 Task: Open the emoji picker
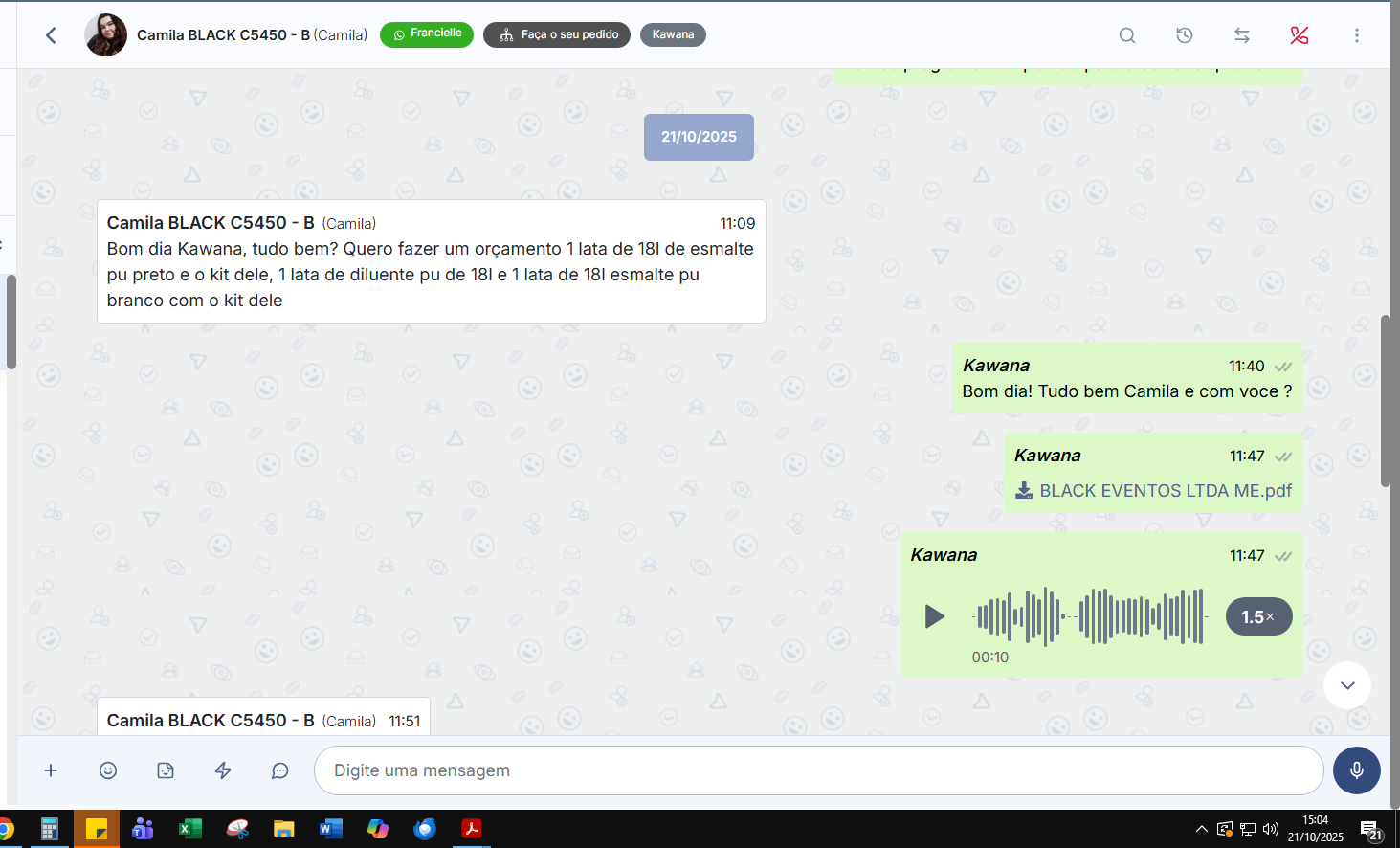click(108, 770)
